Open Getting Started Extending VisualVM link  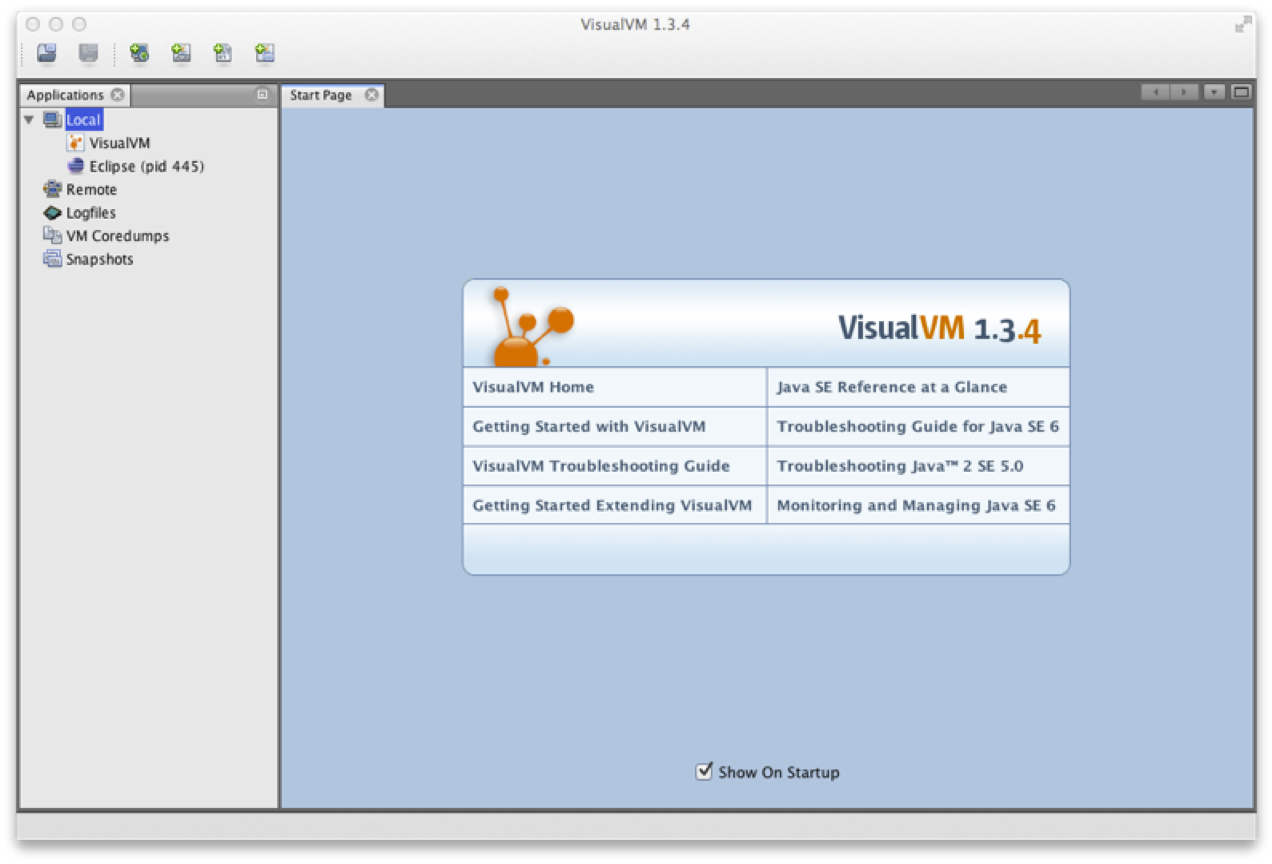point(612,505)
